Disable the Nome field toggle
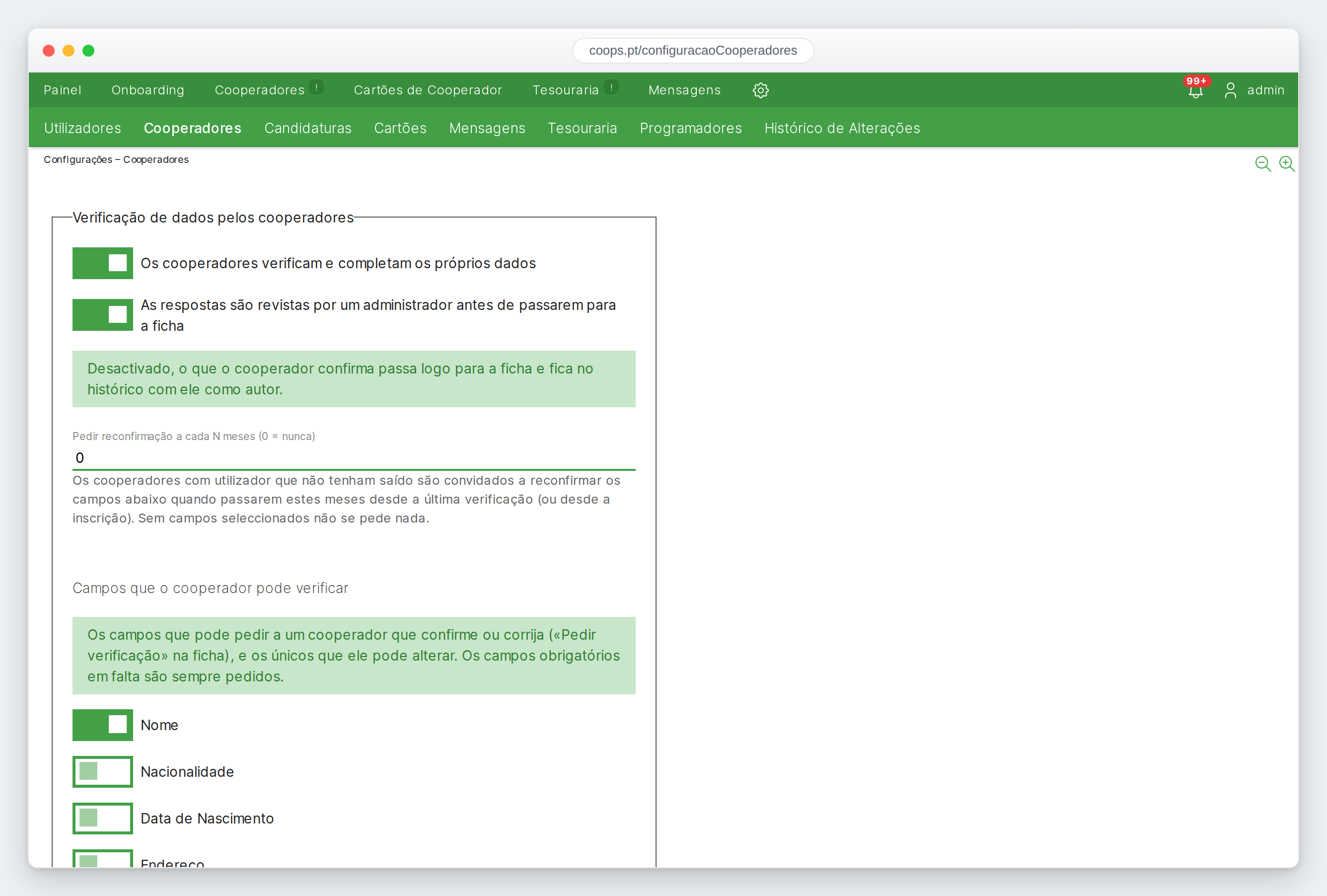This screenshot has width=1327, height=896. tap(103, 725)
